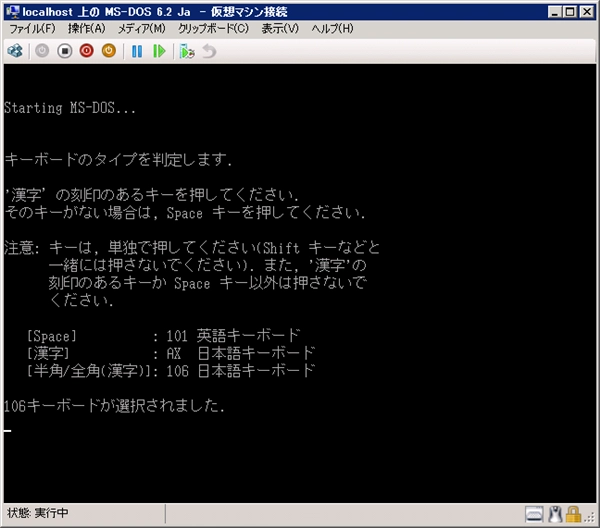
Task: Click the Revert undo arrow icon
Action: pos(209,51)
